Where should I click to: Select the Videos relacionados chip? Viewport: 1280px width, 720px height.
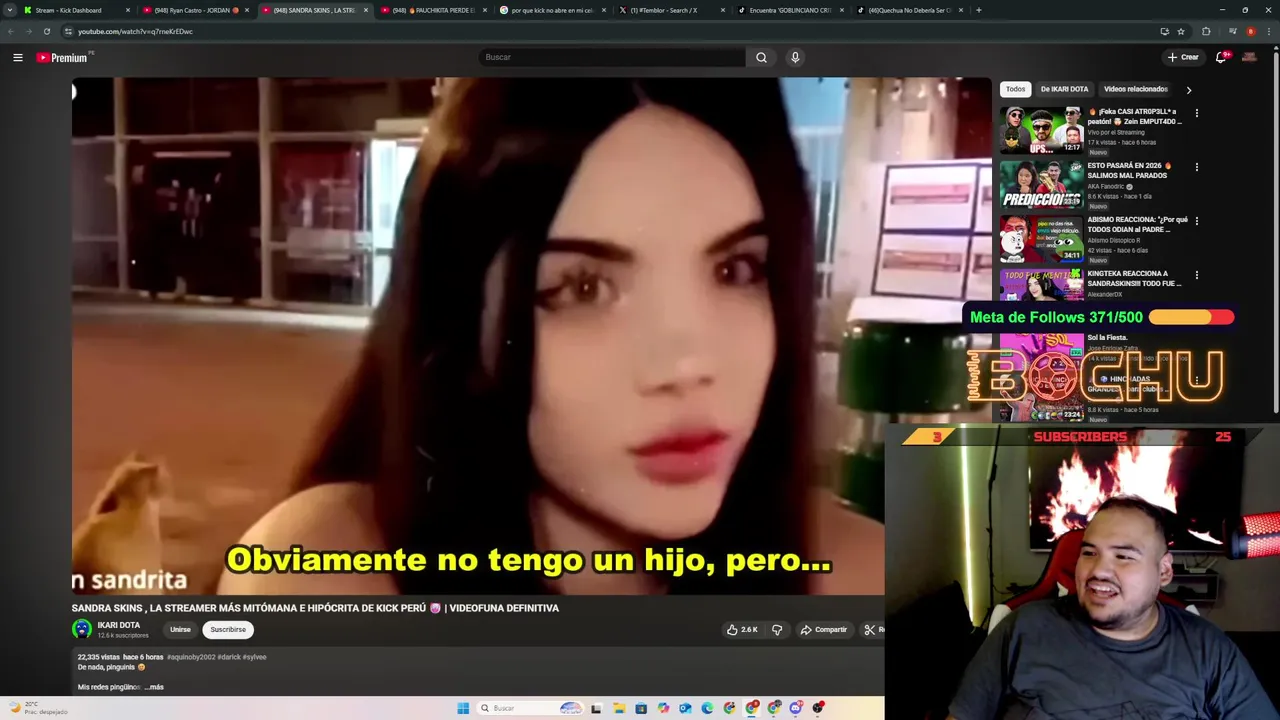pos(1136,89)
